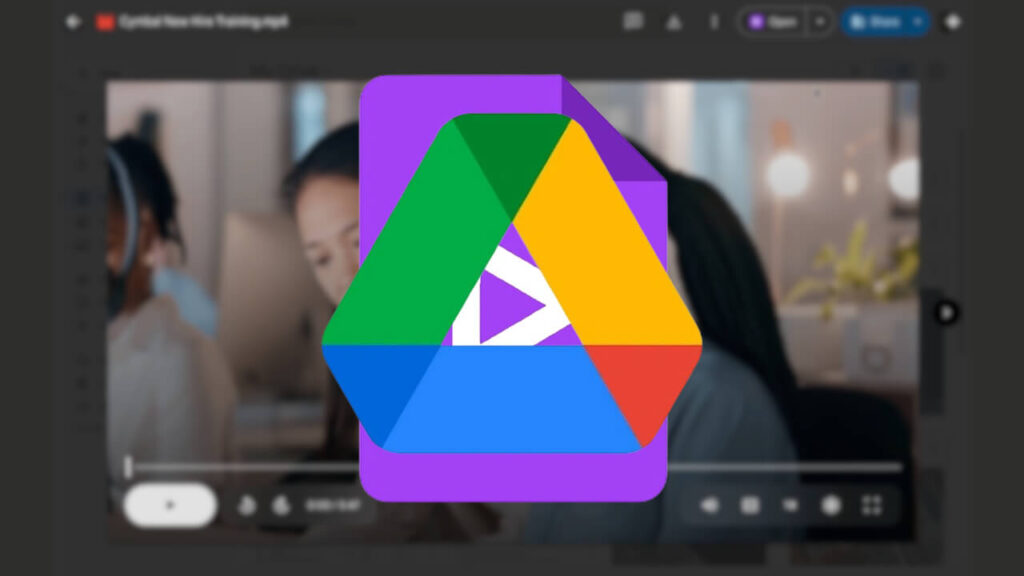1024x576 pixels.
Task: Click the add-to-Drive icon near Share button
Action: (x=953, y=21)
